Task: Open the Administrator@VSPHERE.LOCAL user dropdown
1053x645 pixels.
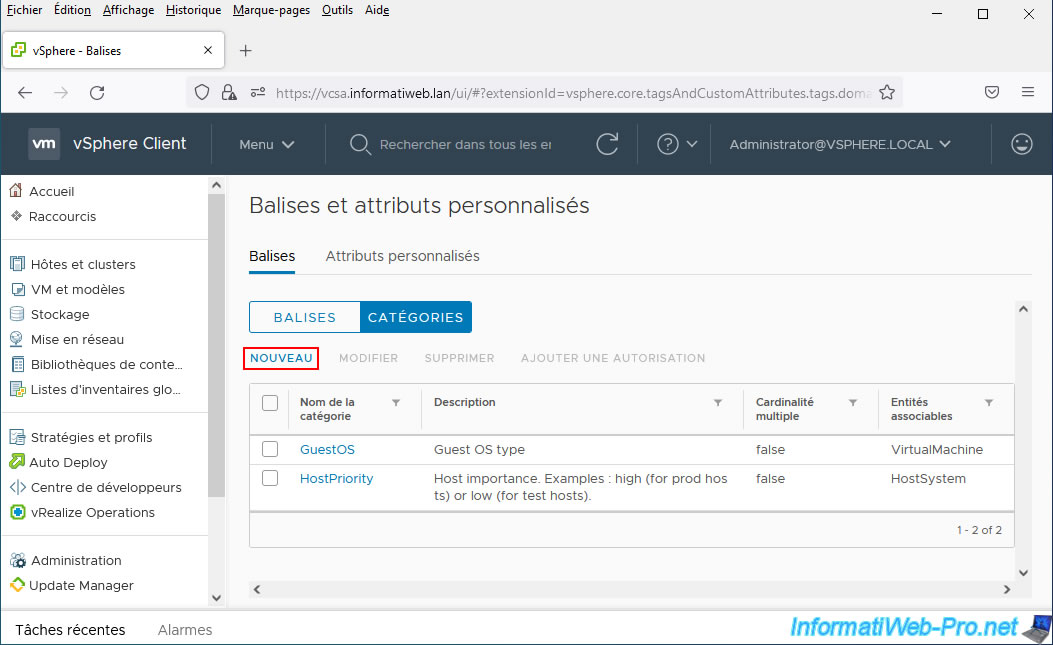Action: coord(840,144)
